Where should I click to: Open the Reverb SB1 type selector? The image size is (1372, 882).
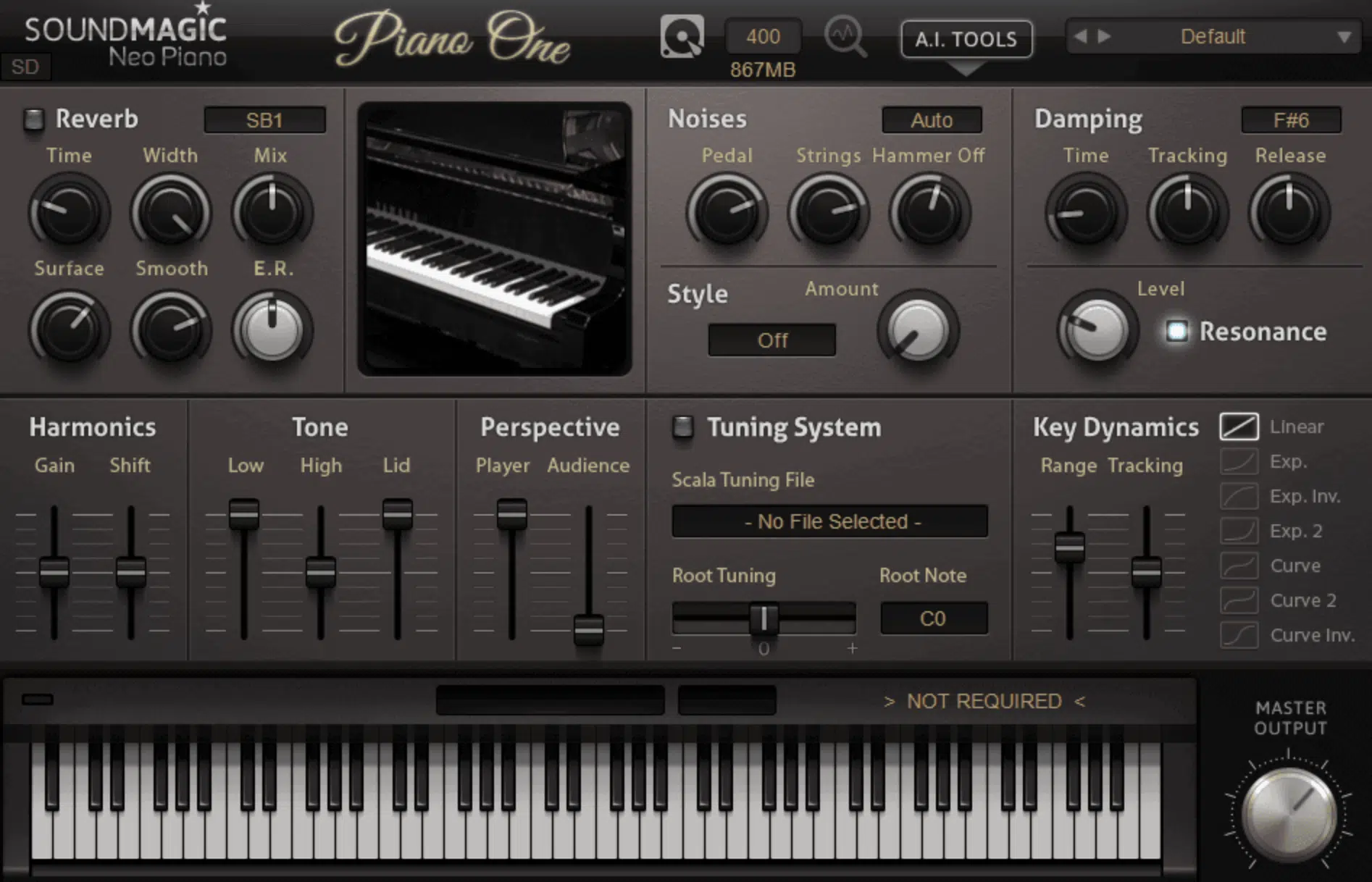click(x=264, y=120)
